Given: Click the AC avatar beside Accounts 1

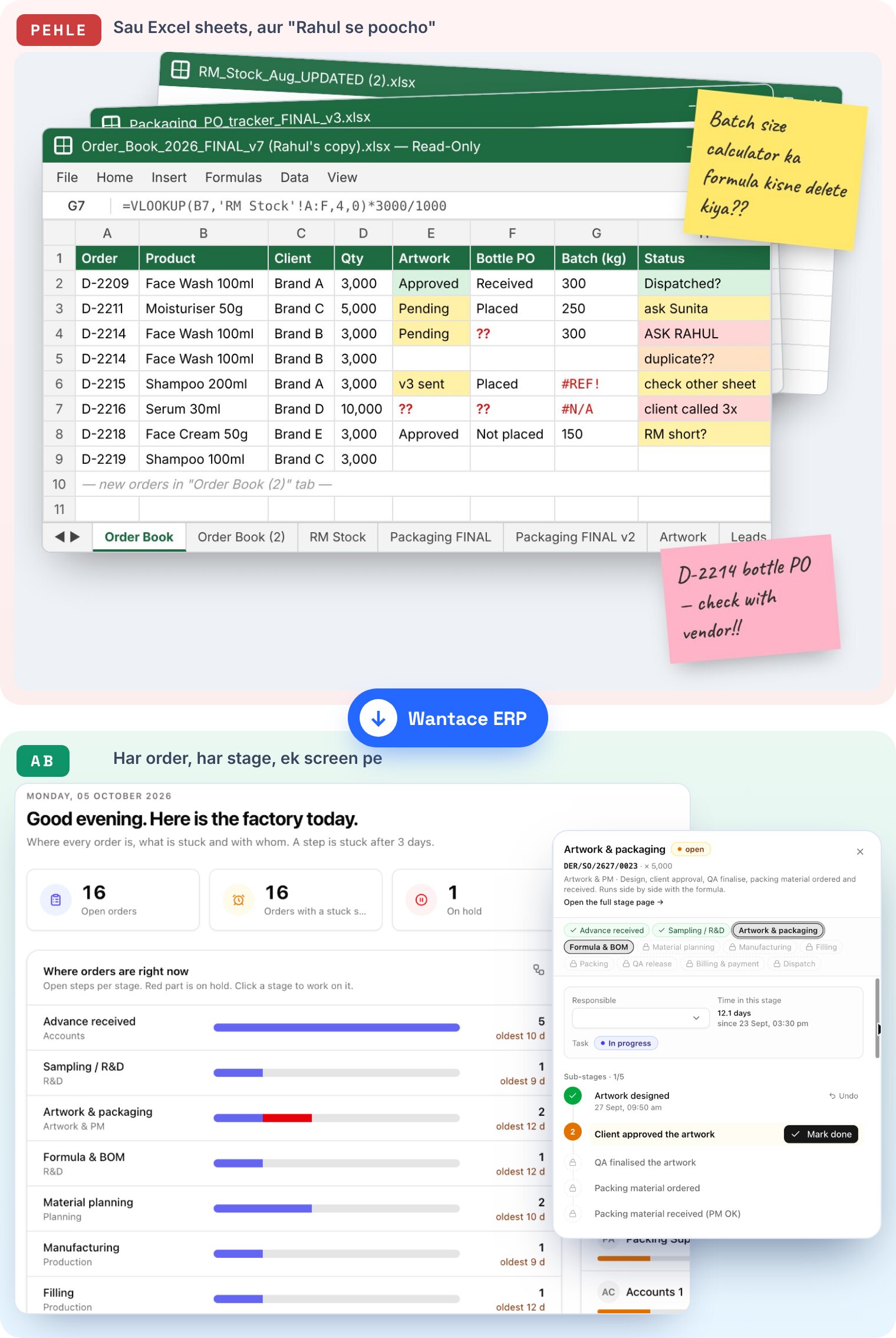Looking at the screenshot, I should click(x=608, y=1292).
